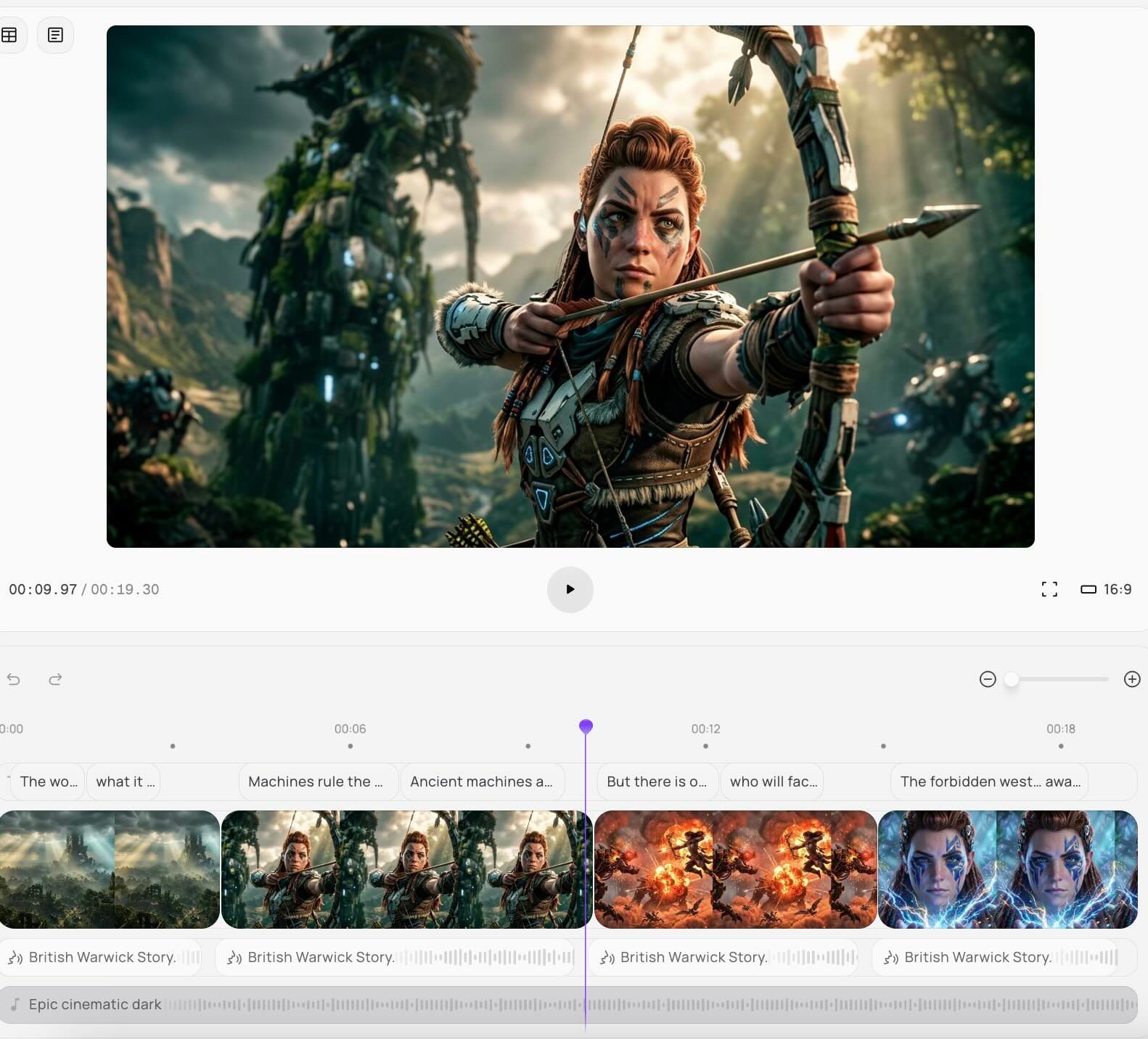Screen dimensions: 1148x1039
Task: Play the video preview
Action: pos(570,589)
